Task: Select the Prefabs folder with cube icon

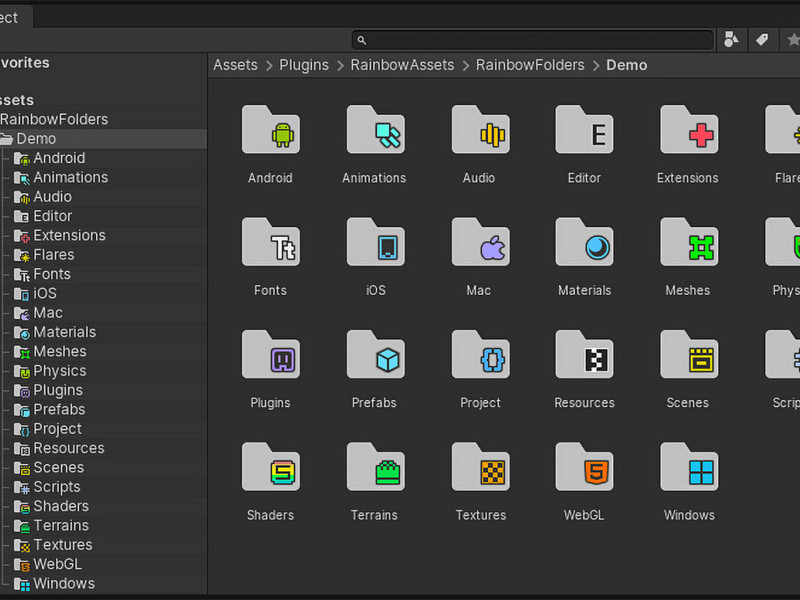Action: click(x=376, y=355)
